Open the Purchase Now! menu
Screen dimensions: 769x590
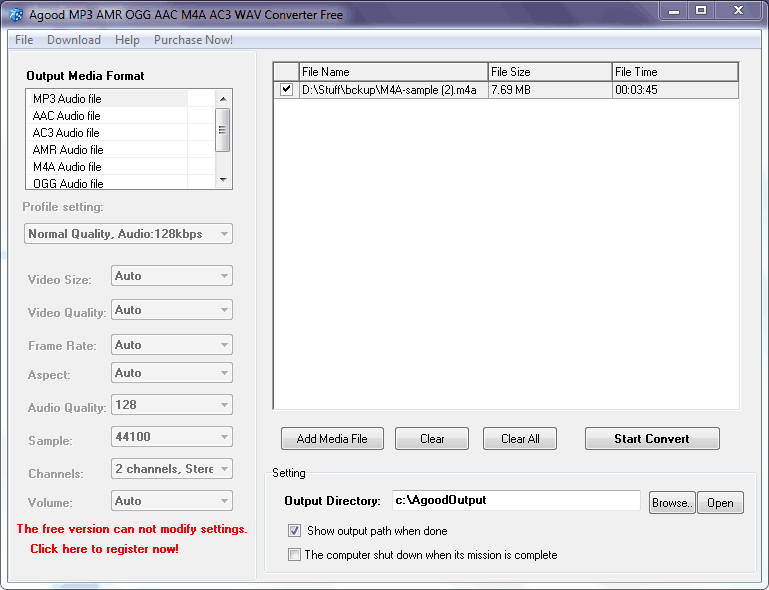tap(193, 40)
